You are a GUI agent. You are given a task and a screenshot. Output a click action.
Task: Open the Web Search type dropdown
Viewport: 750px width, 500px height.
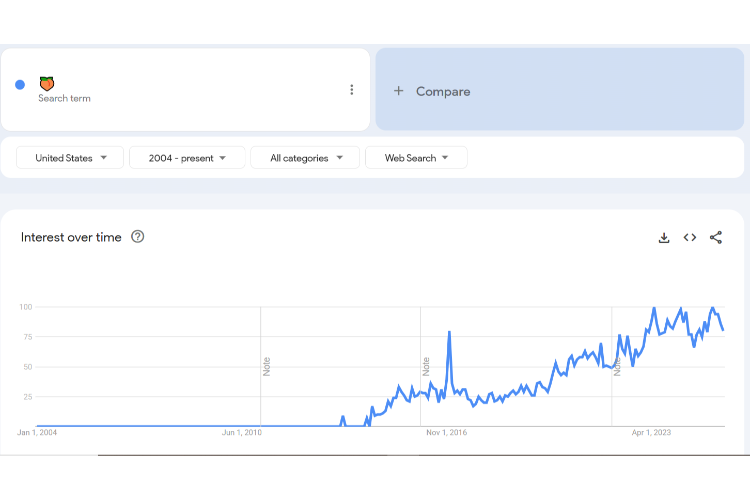[x=416, y=158]
